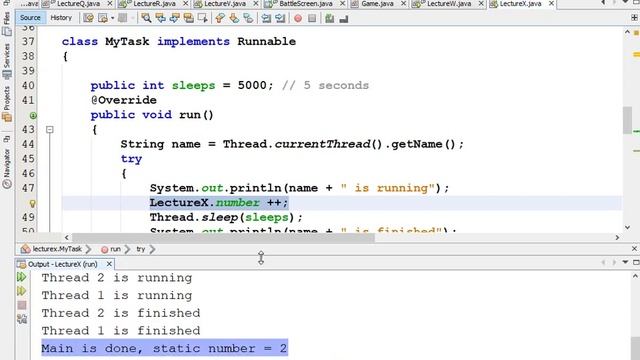Click the greyed Forward navigation toolbar icon
This screenshot has width=640, height=360.
click(122, 18)
